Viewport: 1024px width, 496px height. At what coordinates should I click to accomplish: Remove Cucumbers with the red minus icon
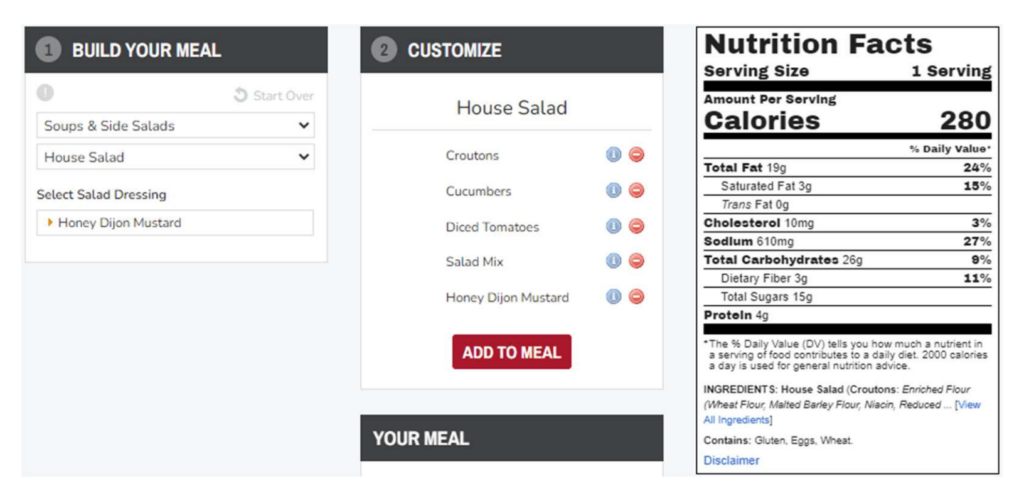pos(636,191)
